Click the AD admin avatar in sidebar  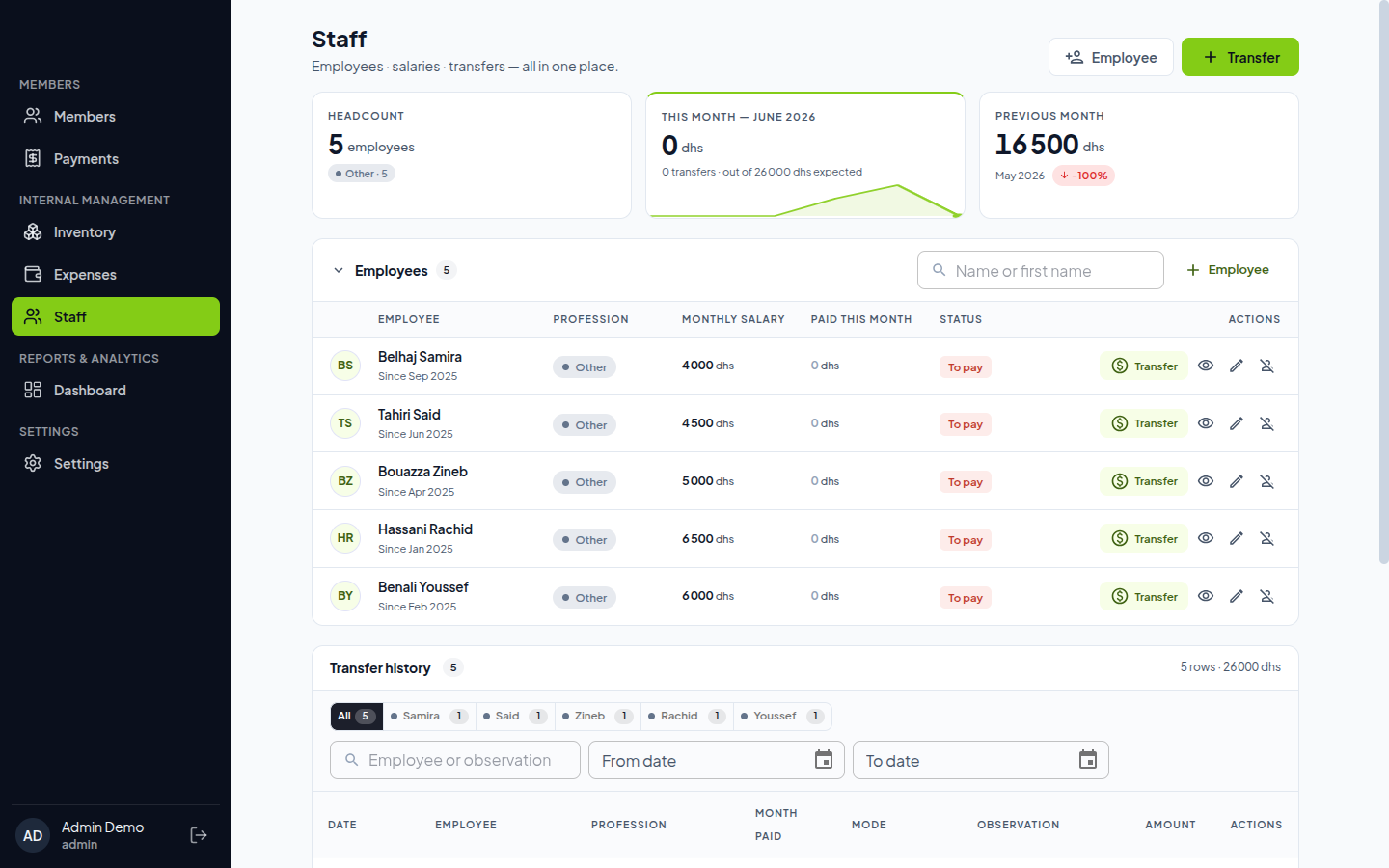[33, 835]
